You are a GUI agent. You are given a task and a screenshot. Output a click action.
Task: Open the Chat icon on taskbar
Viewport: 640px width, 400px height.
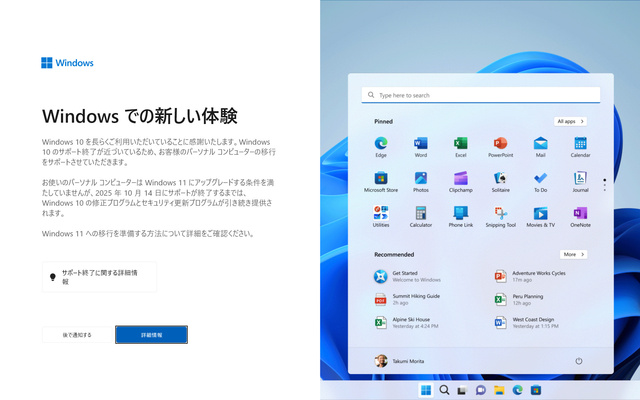coord(481,390)
